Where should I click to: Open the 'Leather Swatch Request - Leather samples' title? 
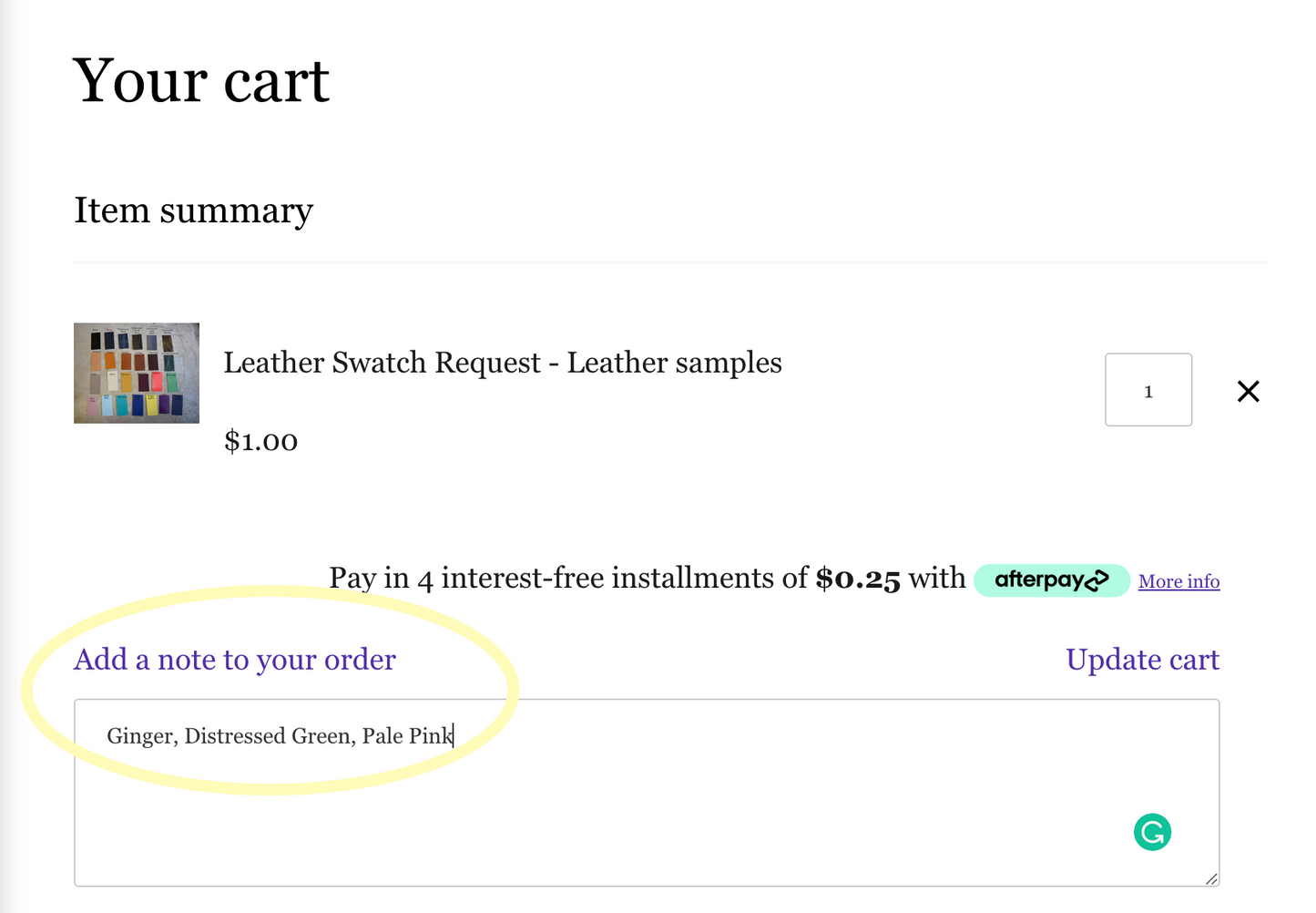pos(503,363)
